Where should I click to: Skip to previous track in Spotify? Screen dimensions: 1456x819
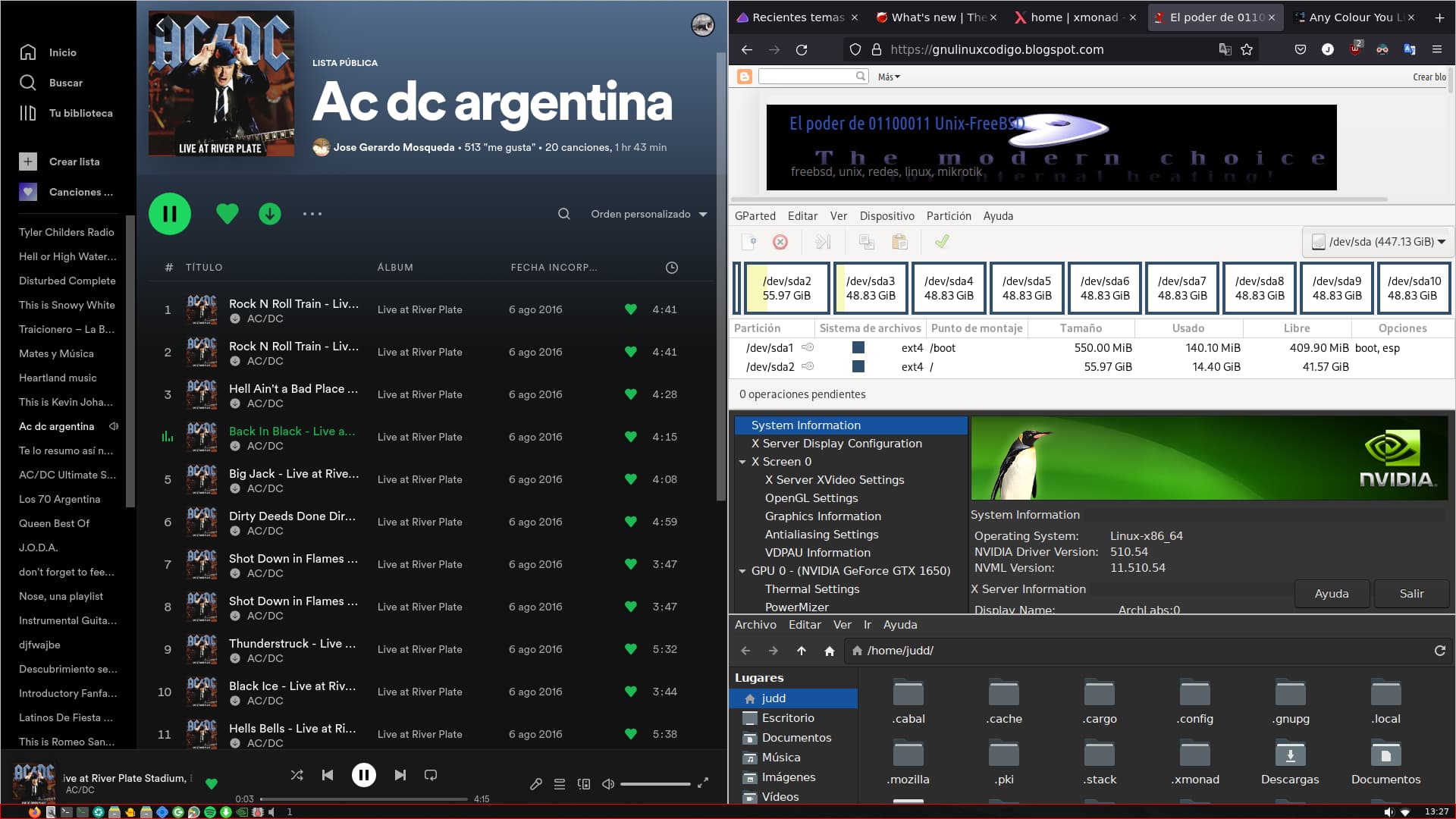point(328,775)
